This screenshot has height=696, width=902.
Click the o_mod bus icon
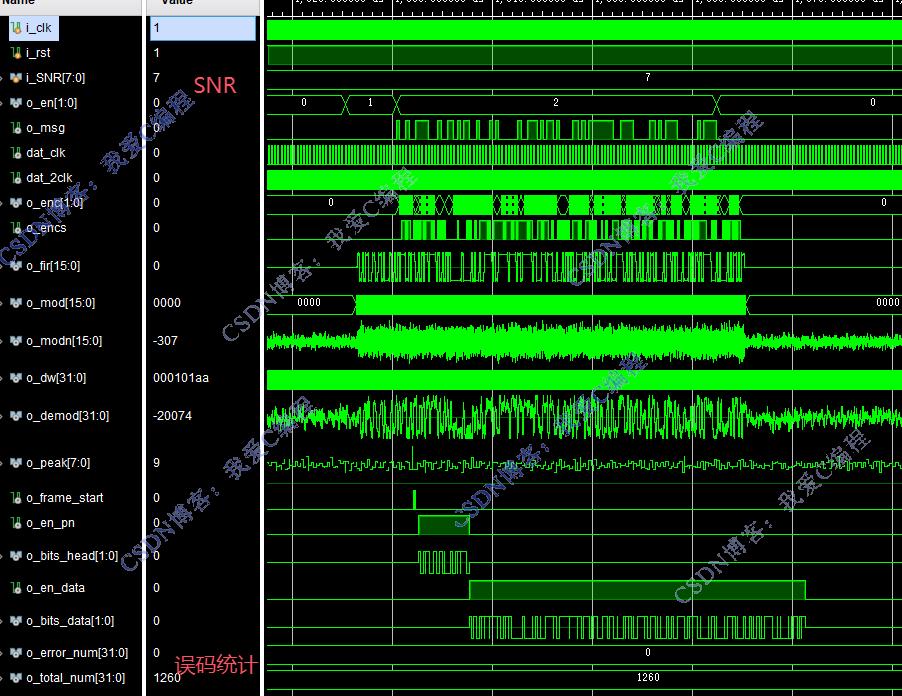click(x=17, y=303)
